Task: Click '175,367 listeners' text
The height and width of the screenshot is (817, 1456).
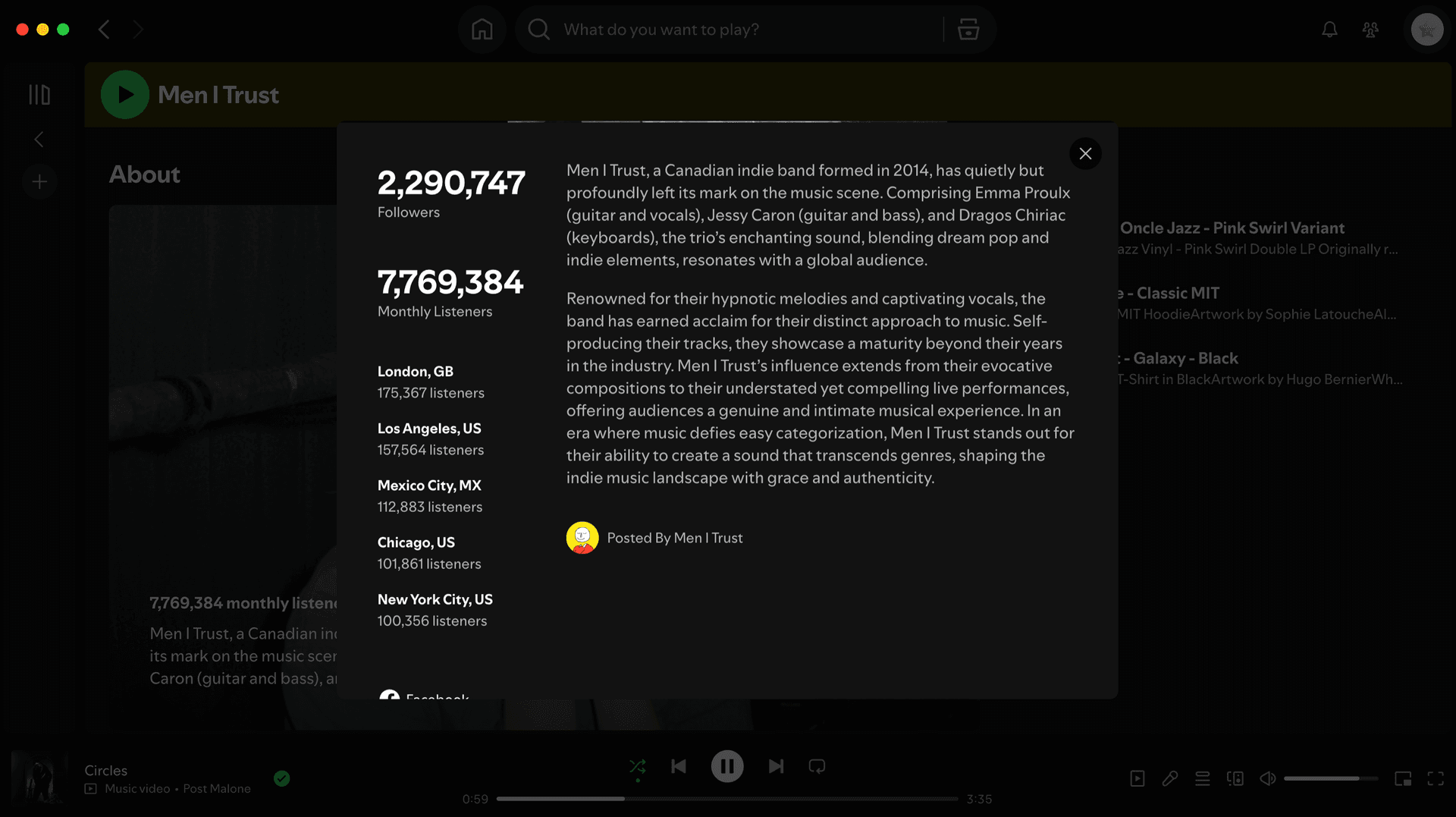Action: (431, 393)
